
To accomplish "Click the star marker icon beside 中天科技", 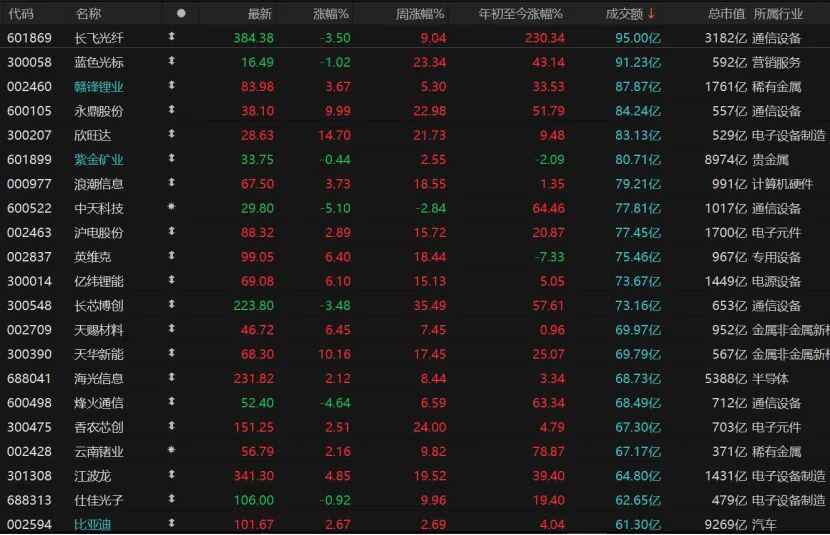I will 171,208.
